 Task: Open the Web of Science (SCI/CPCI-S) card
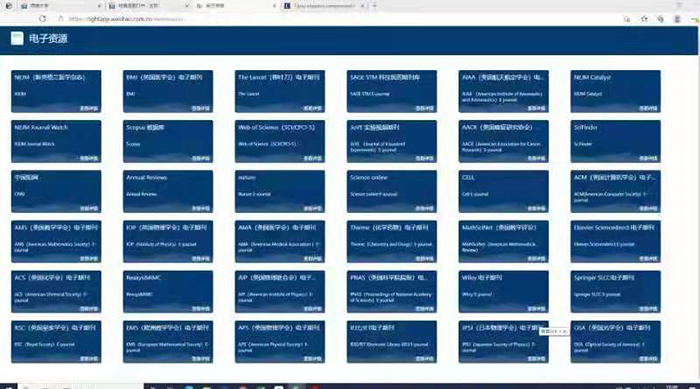click(x=280, y=141)
